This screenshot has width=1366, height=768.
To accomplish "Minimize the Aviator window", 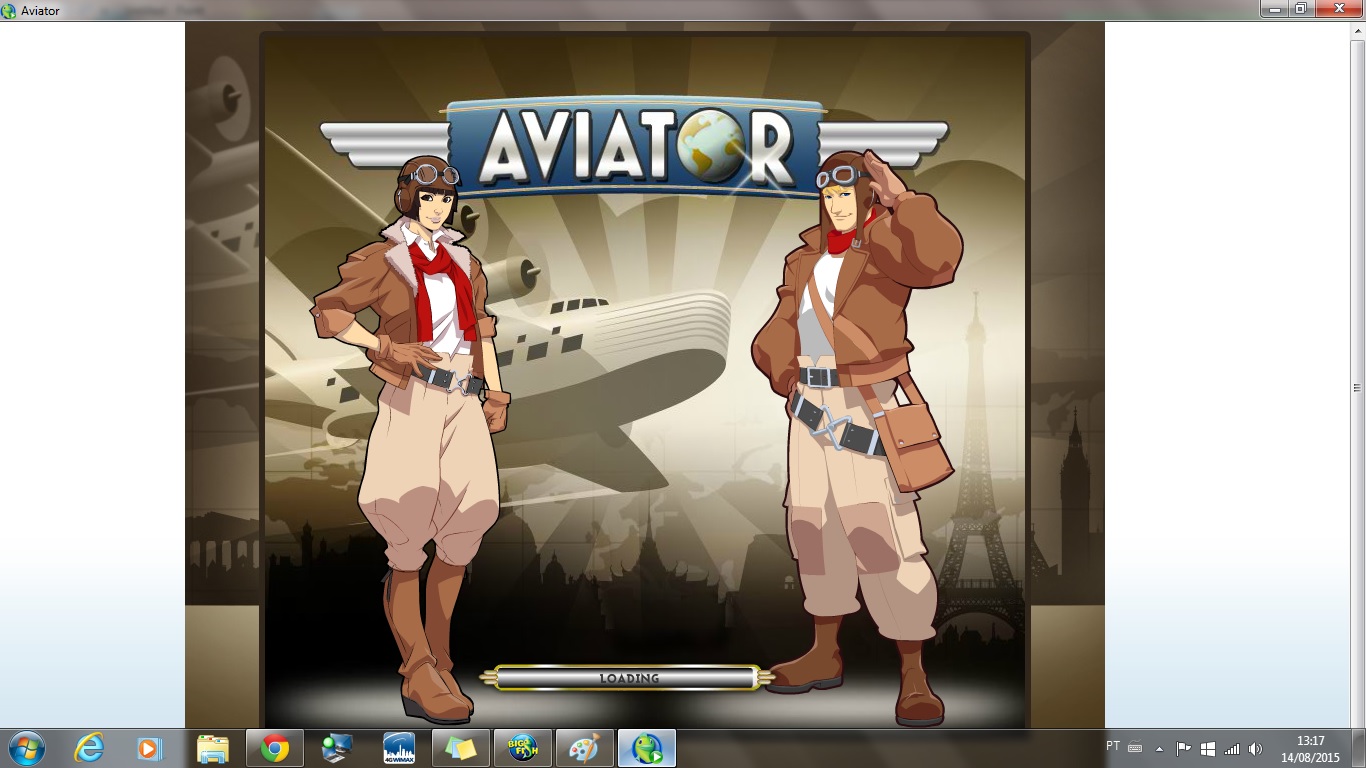I will pos(1273,8).
